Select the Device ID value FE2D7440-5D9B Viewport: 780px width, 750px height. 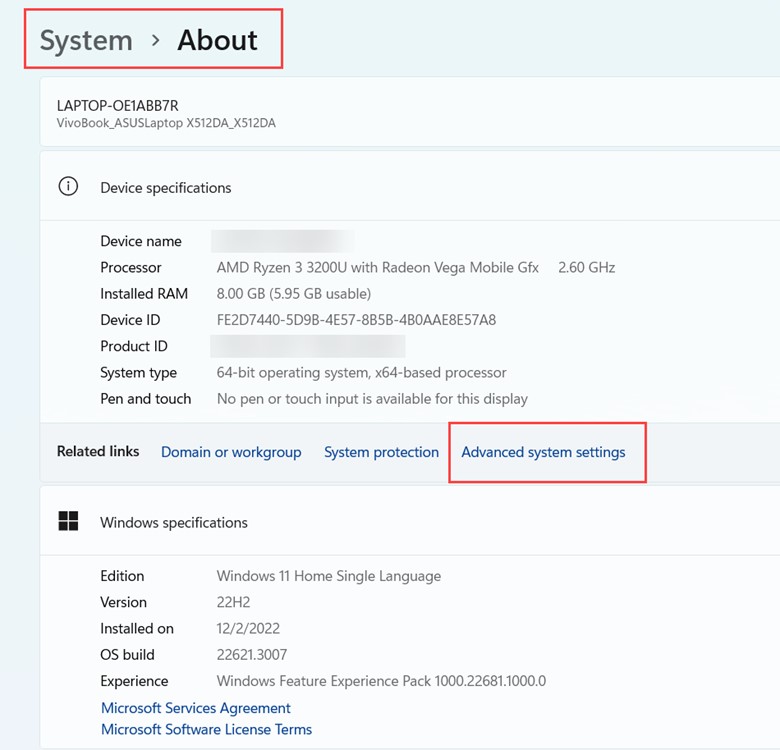click(x=356, y=320)
